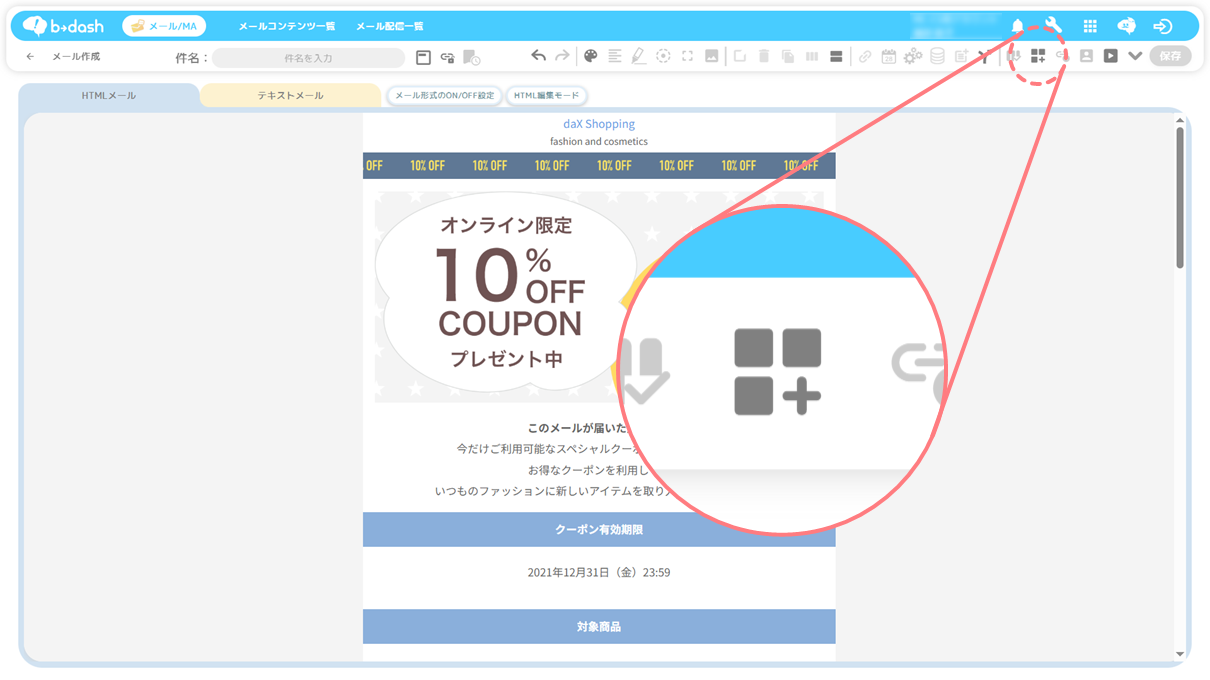
Task: Click the insert image icon
Action: [711, 56]
